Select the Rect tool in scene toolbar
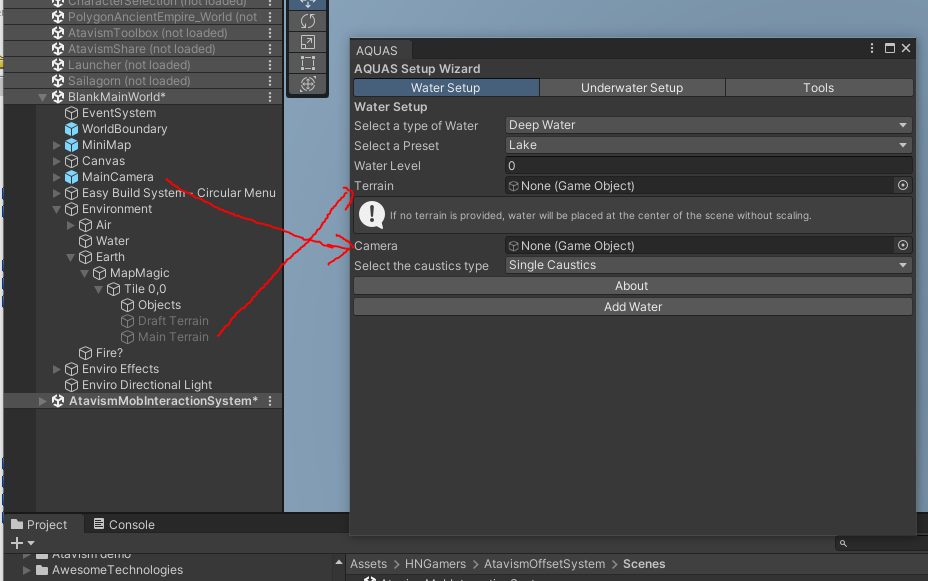This screenshot has height=581, width=928. (x=308, y=63)
